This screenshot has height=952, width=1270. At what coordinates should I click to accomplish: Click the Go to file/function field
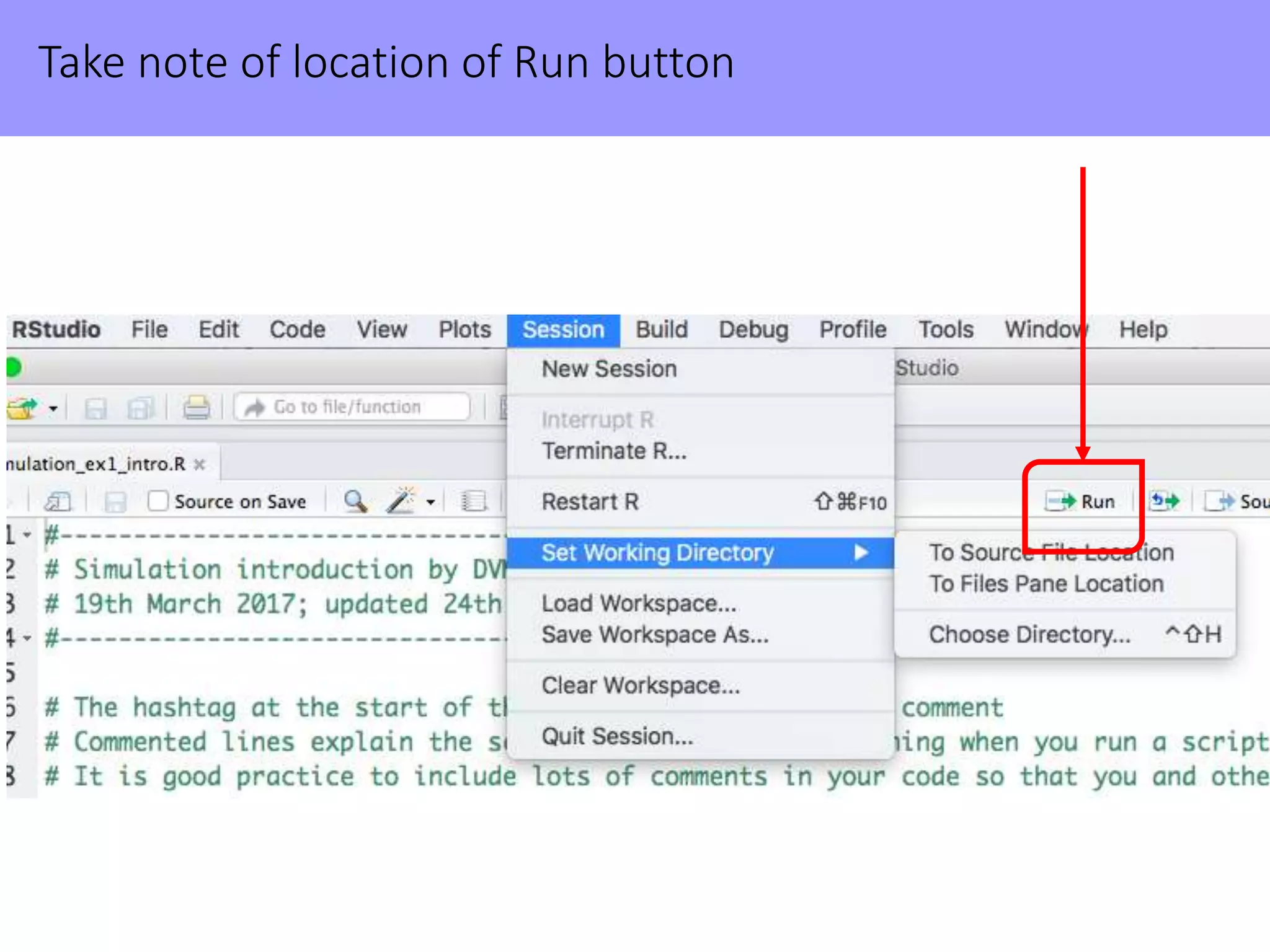(352, 407)
